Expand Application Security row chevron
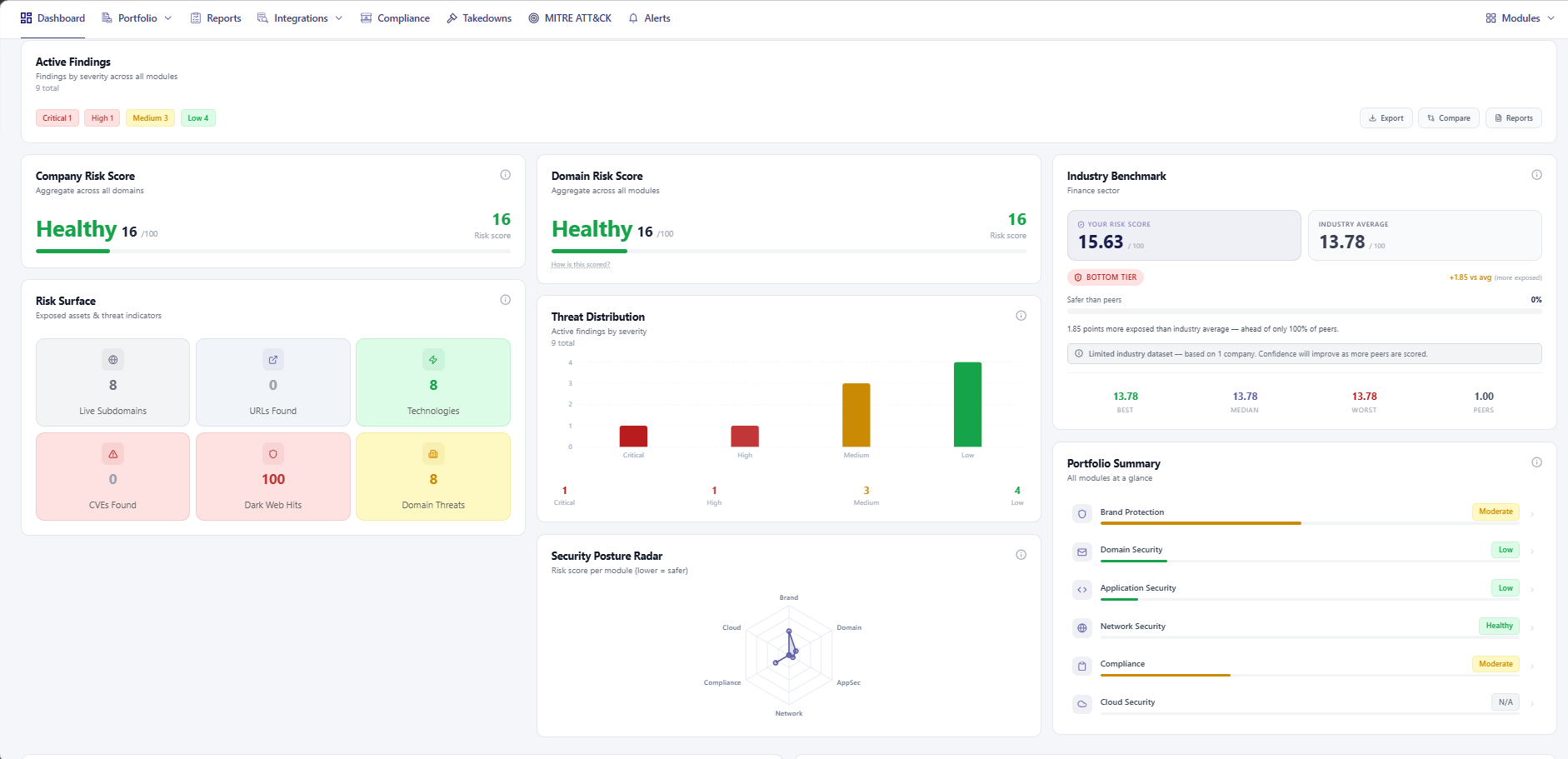Screen dimensions: 1568x759 (1532, 590)
